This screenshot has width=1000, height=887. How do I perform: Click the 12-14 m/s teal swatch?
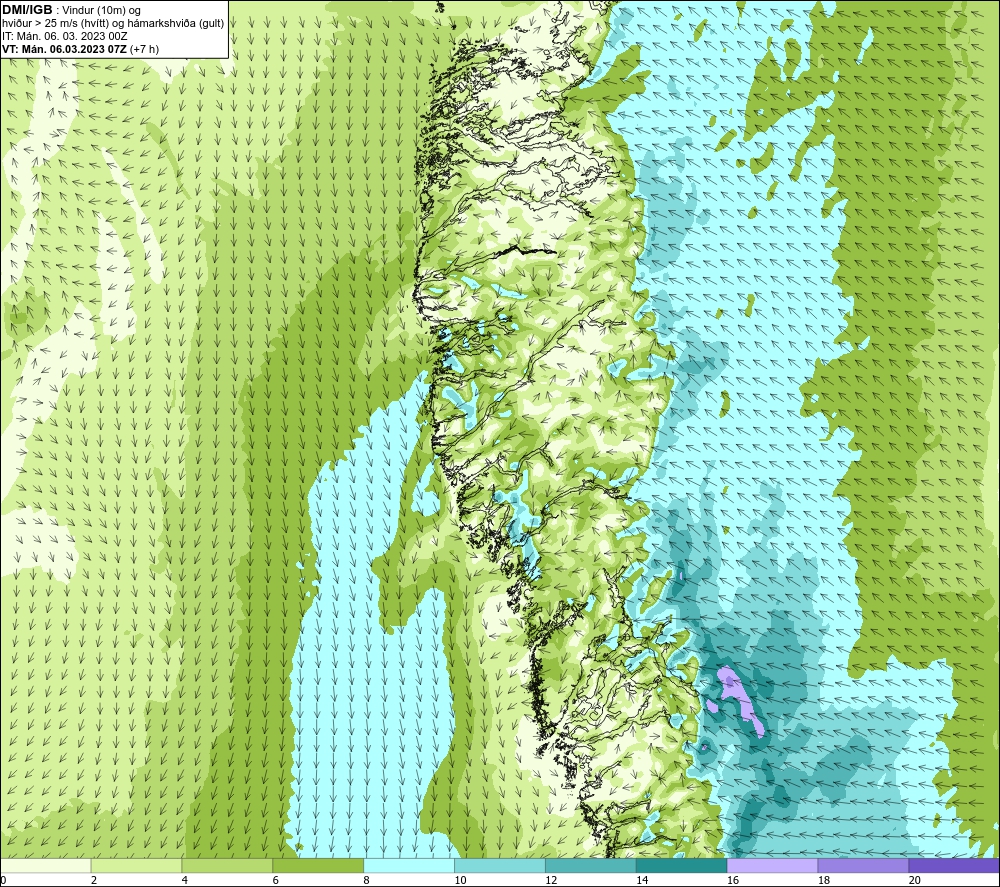(x=591, y=865)
